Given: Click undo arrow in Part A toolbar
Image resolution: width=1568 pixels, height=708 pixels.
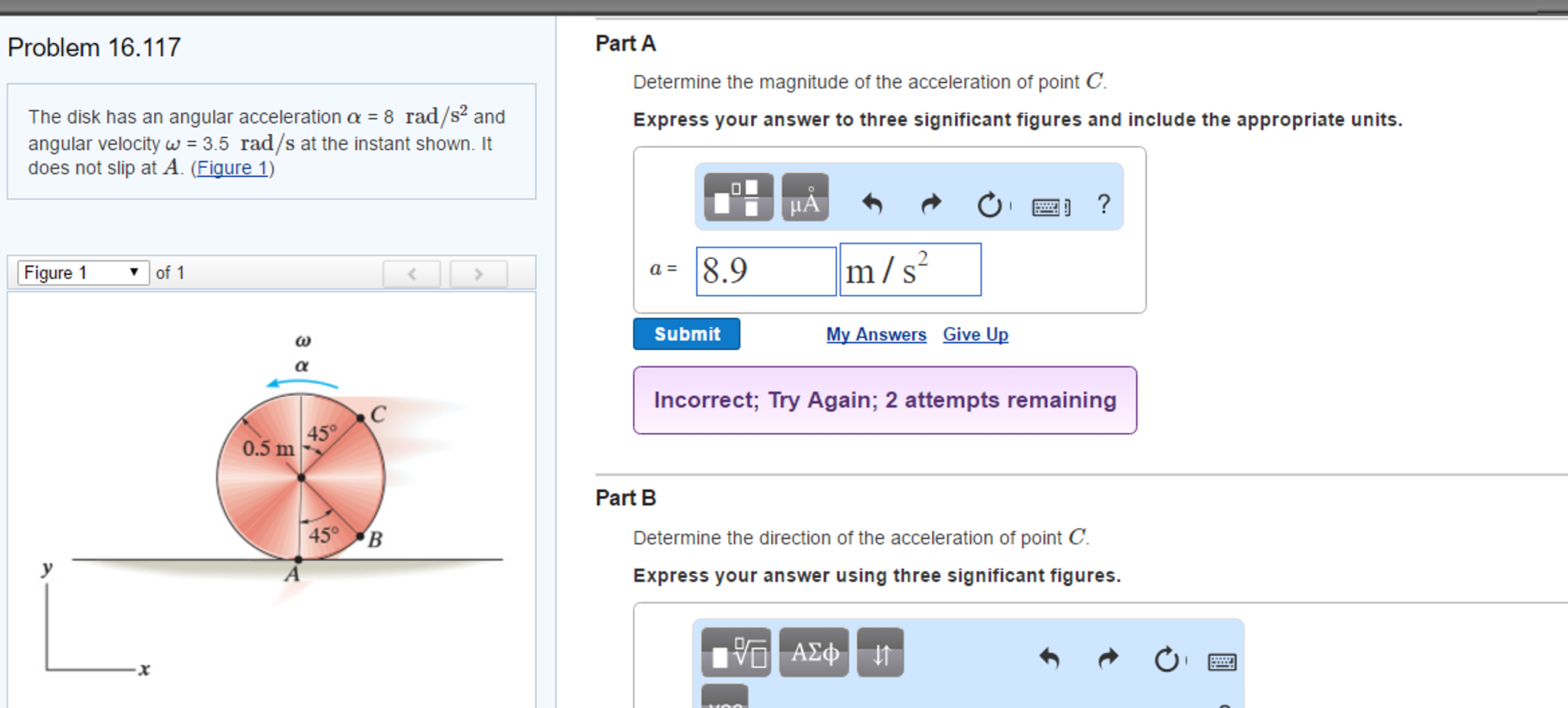Looking at the screenshot, I should point(872,204).
